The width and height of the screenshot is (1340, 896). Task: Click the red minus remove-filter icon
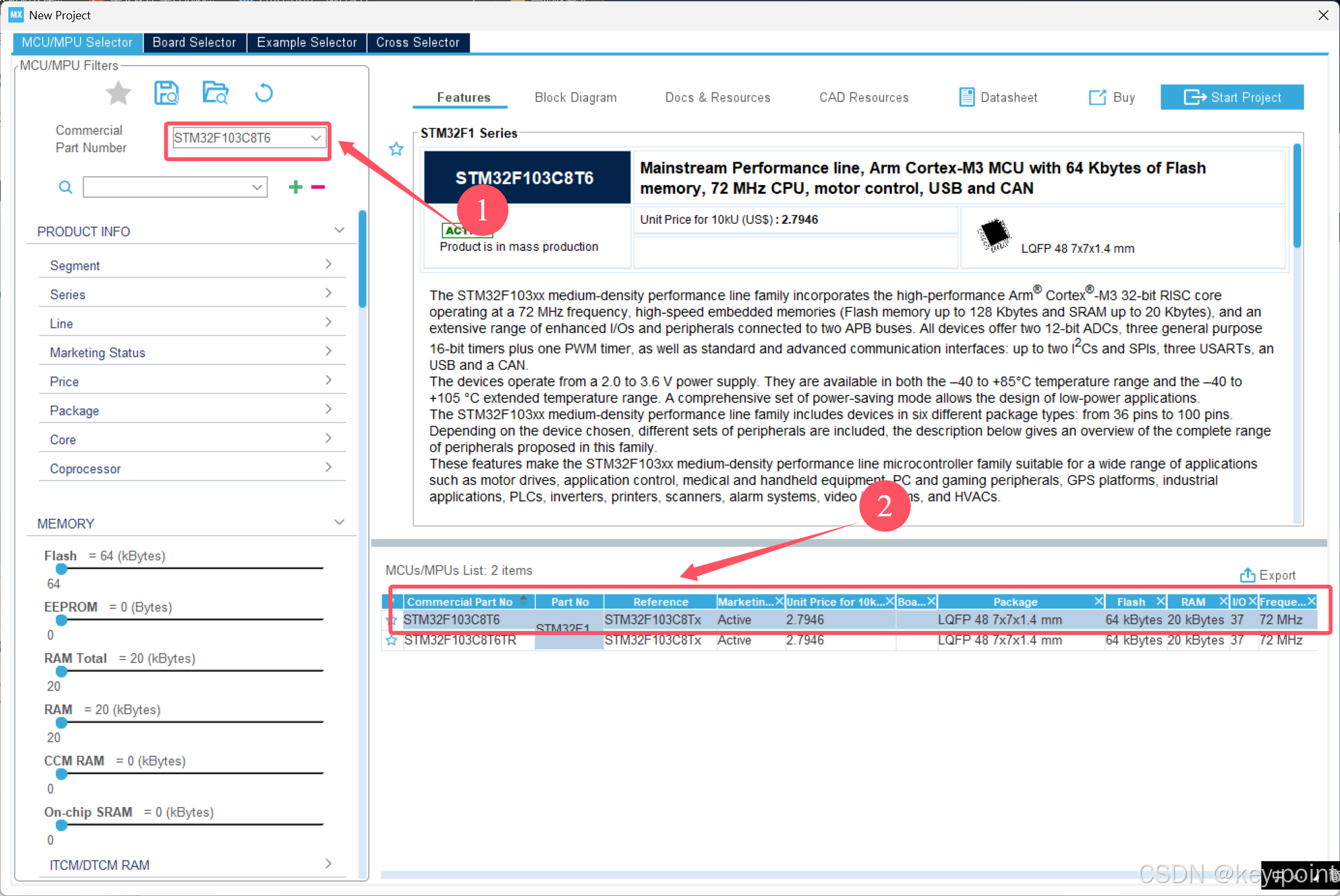(318, 187)
